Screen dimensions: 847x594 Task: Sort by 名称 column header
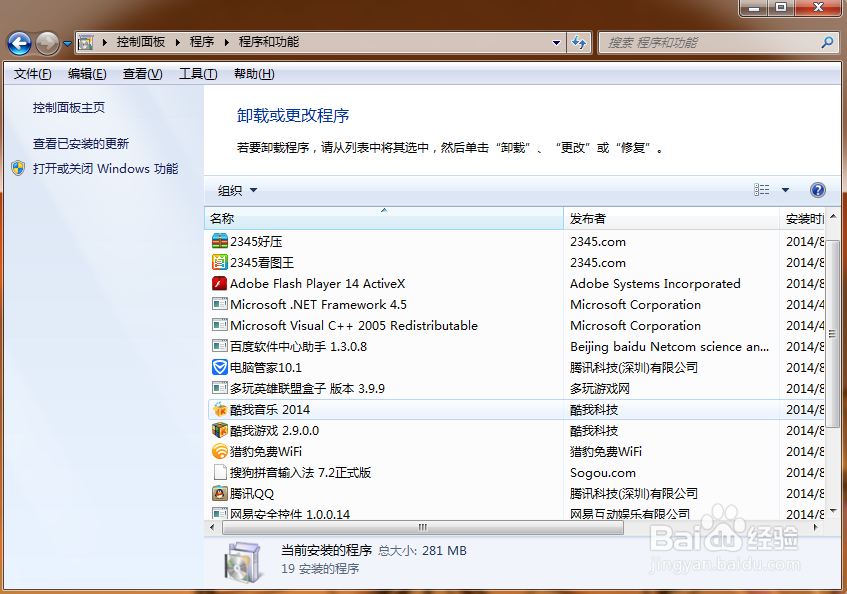coord(384,218)
